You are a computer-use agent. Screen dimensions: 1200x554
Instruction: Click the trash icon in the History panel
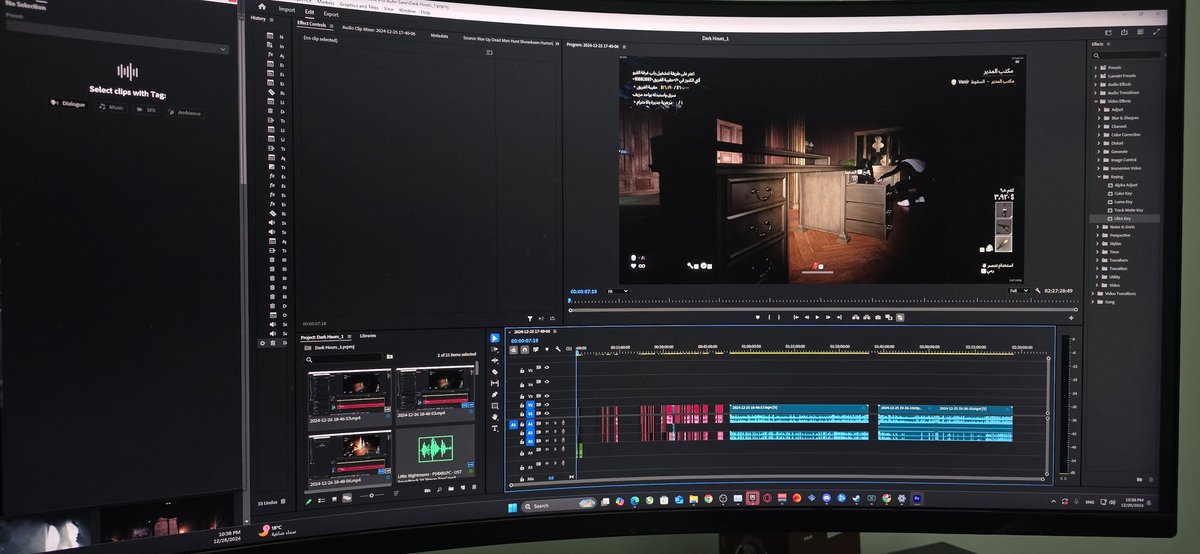coord(283,501)
